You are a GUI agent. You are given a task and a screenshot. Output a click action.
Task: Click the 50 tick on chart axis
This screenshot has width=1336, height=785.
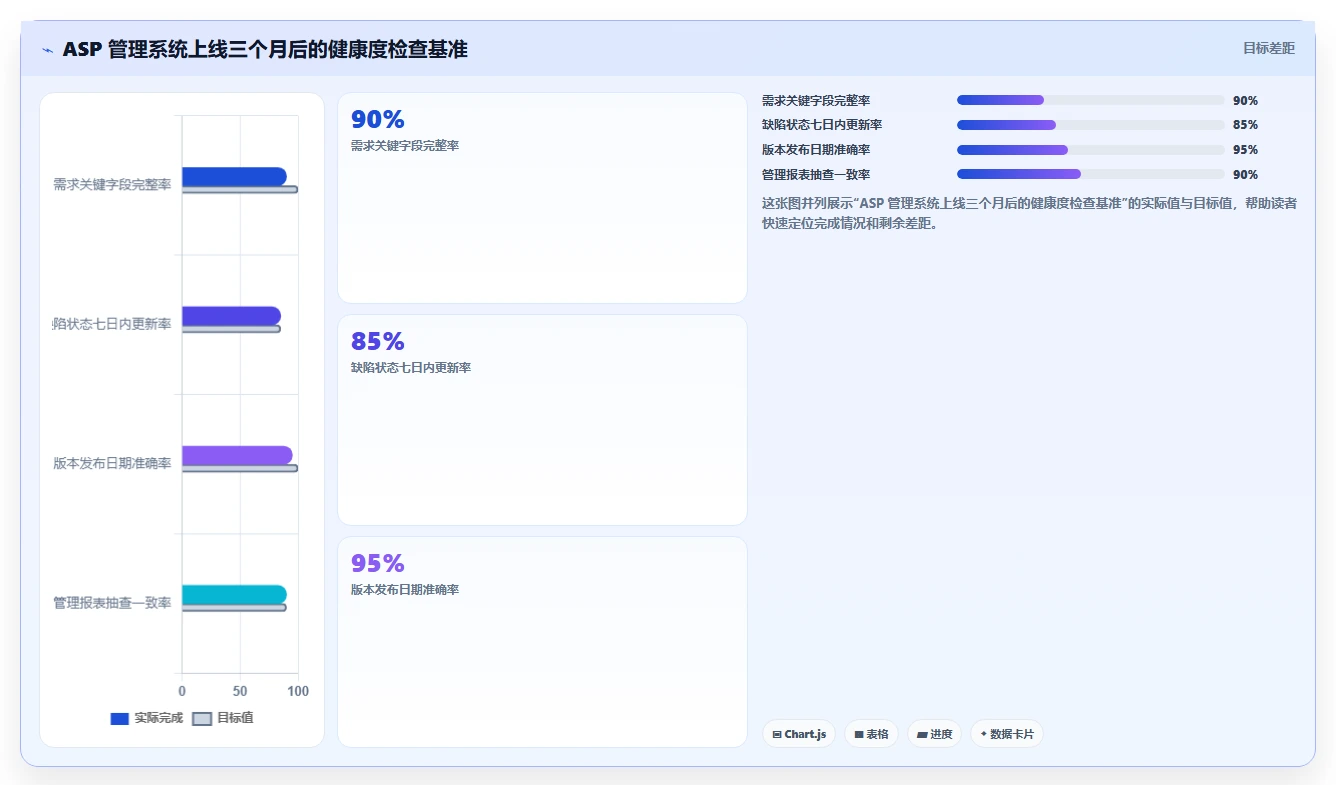pos(240,691)
